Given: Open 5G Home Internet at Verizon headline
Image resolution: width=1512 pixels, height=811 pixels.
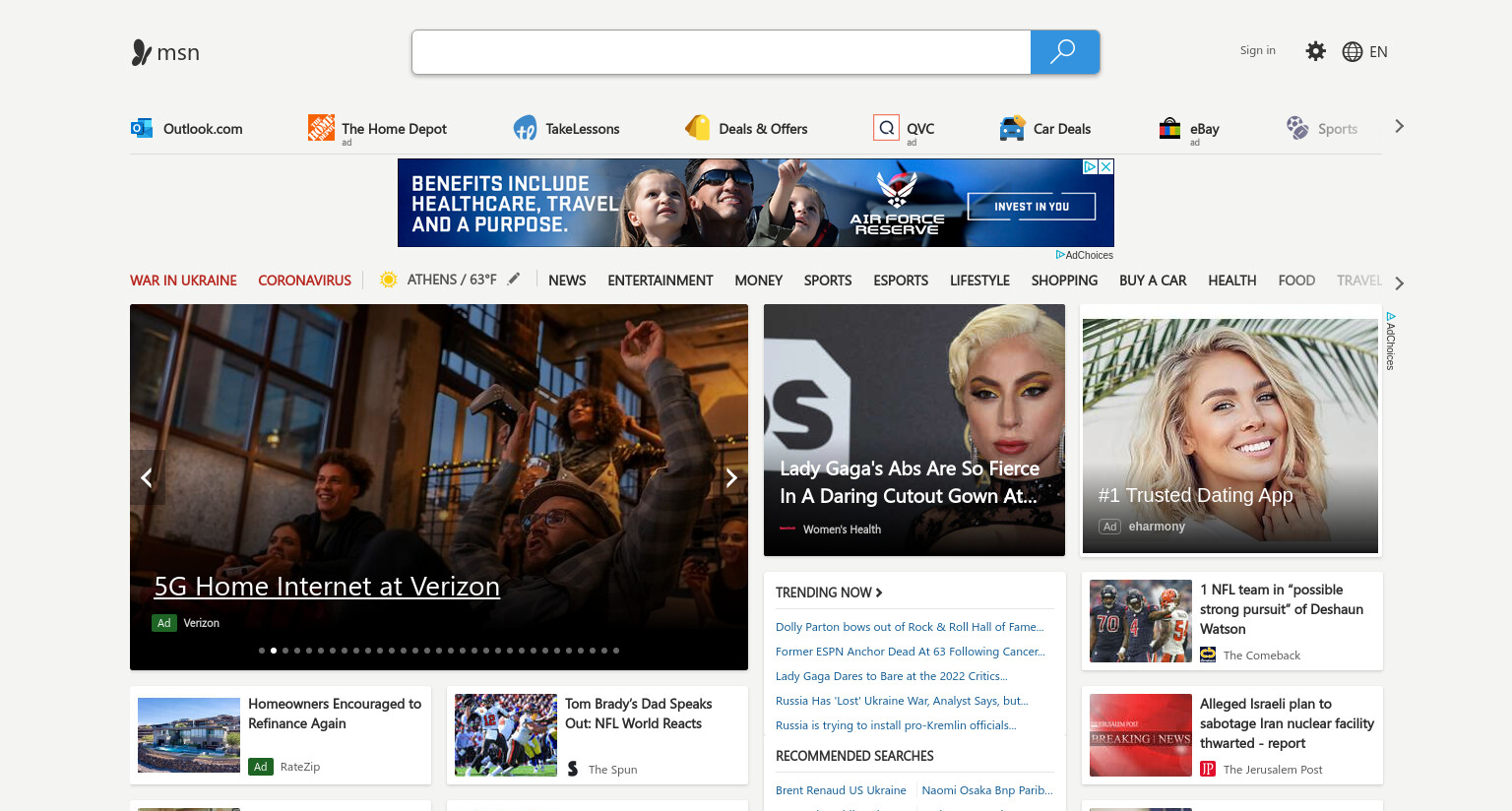Looking at the screenshot, I should (327, 587).
